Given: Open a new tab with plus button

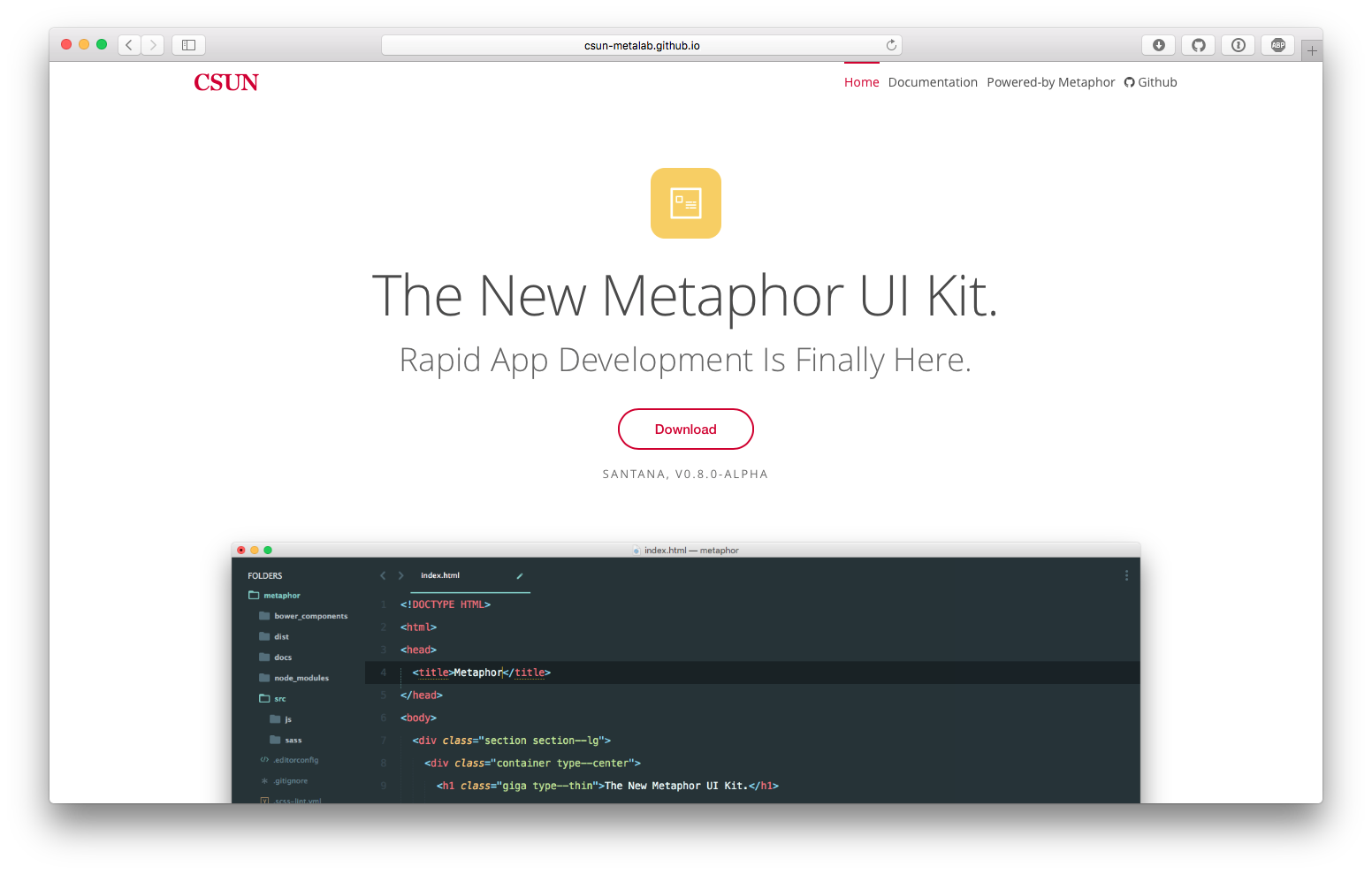Looking at the screenshot, I should (x=1312, y=51).
